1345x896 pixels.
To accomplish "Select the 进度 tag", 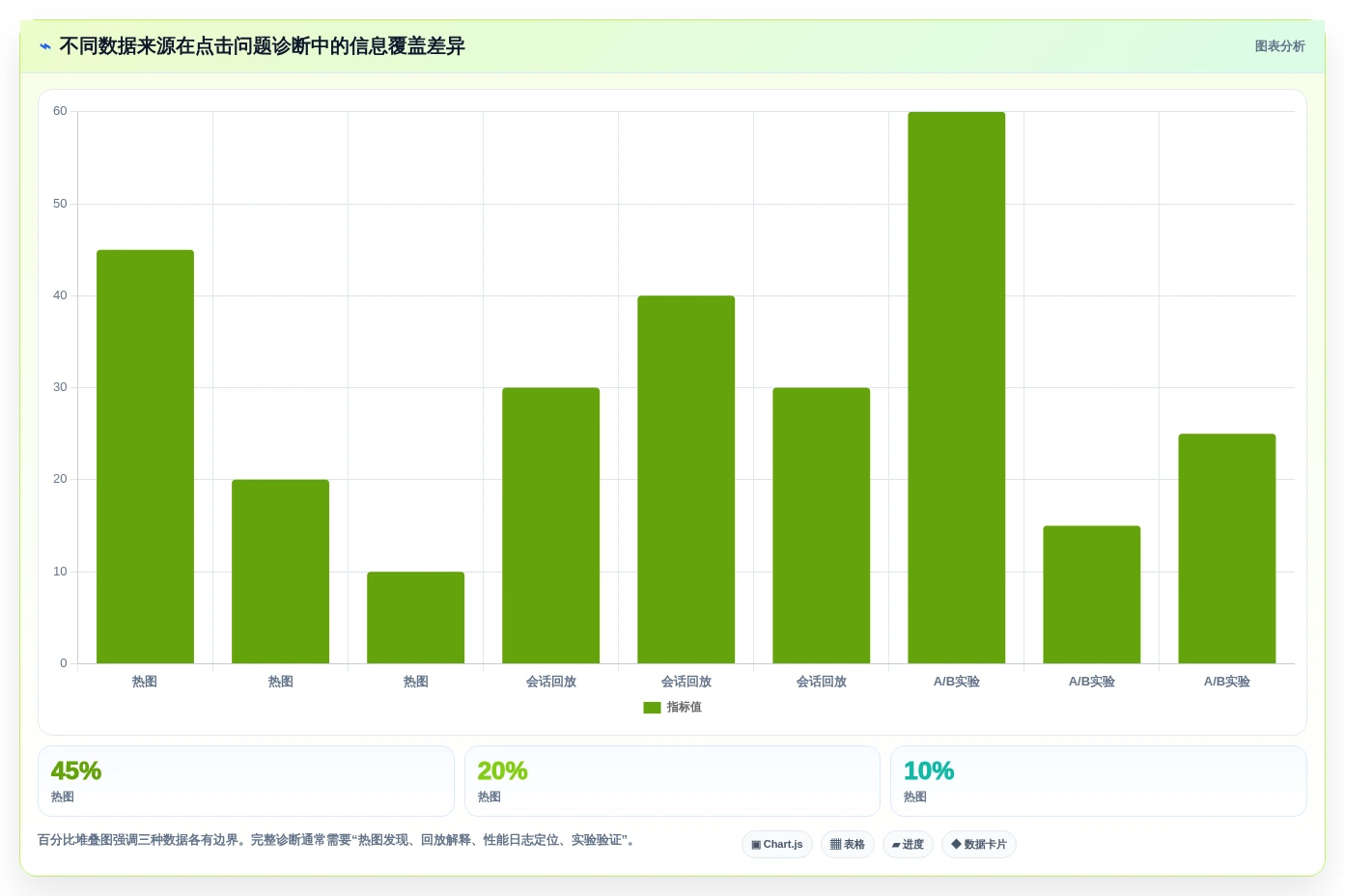I will (x=908, y=845).
